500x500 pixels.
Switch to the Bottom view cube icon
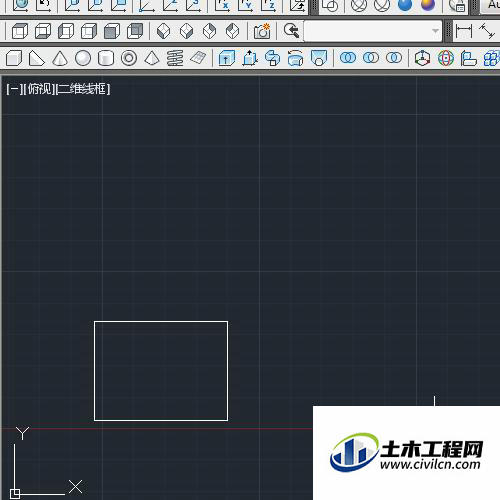(x=43, y=32)
